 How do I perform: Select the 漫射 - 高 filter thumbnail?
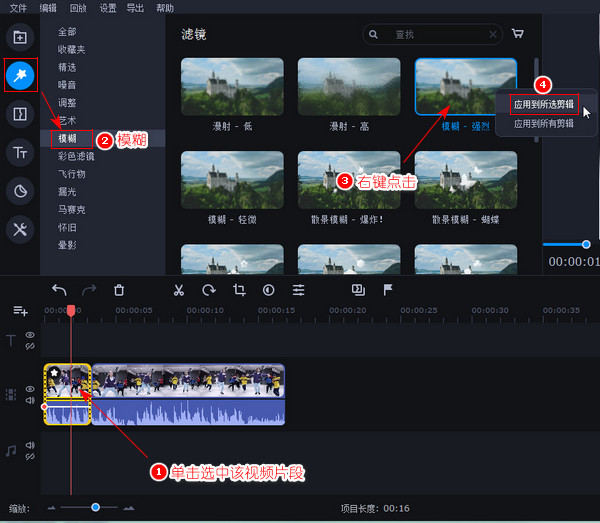tap(349, 86)
